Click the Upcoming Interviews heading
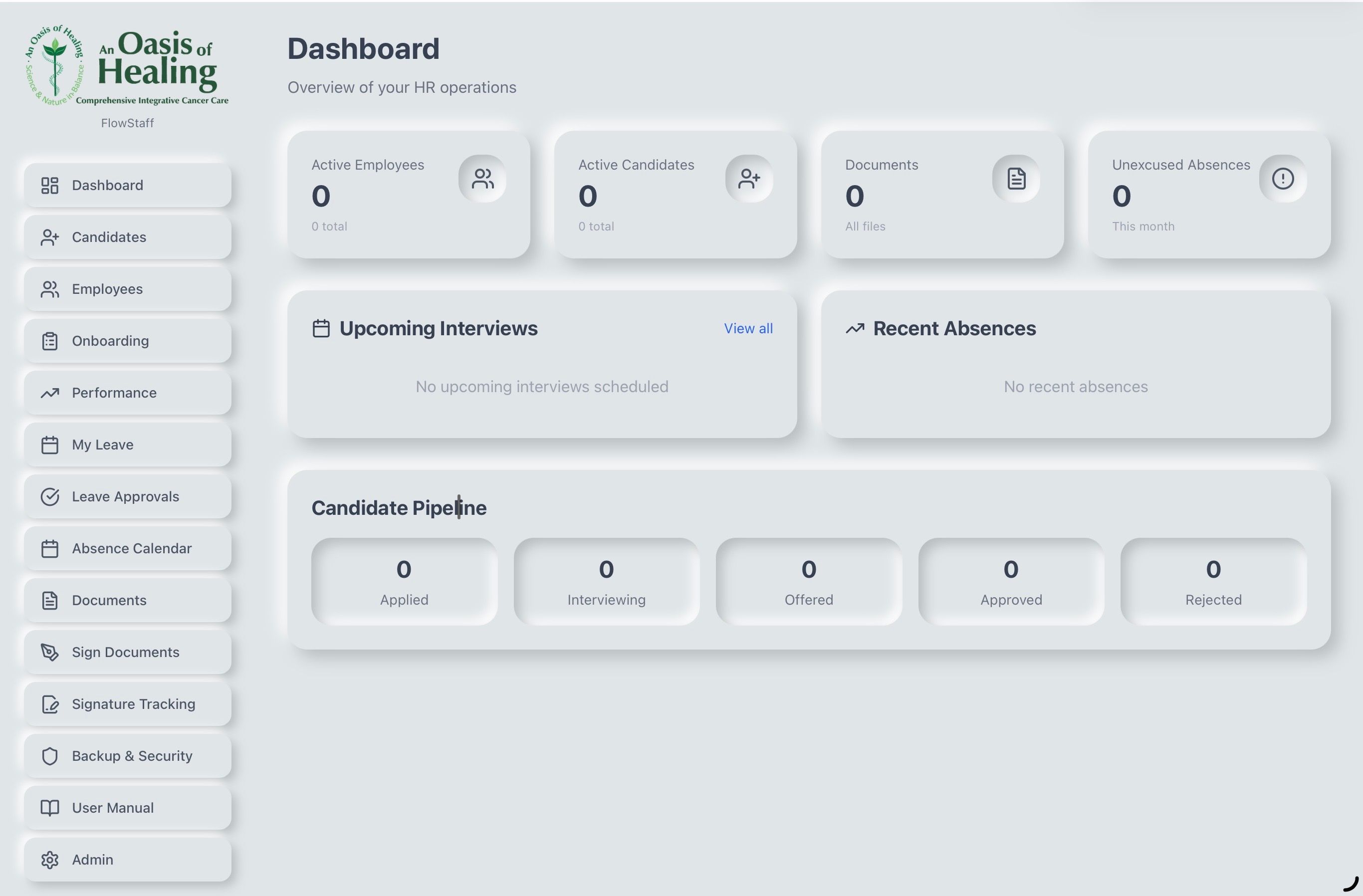This screenshot has width=1363, height=896. click(x=438, y=329)
